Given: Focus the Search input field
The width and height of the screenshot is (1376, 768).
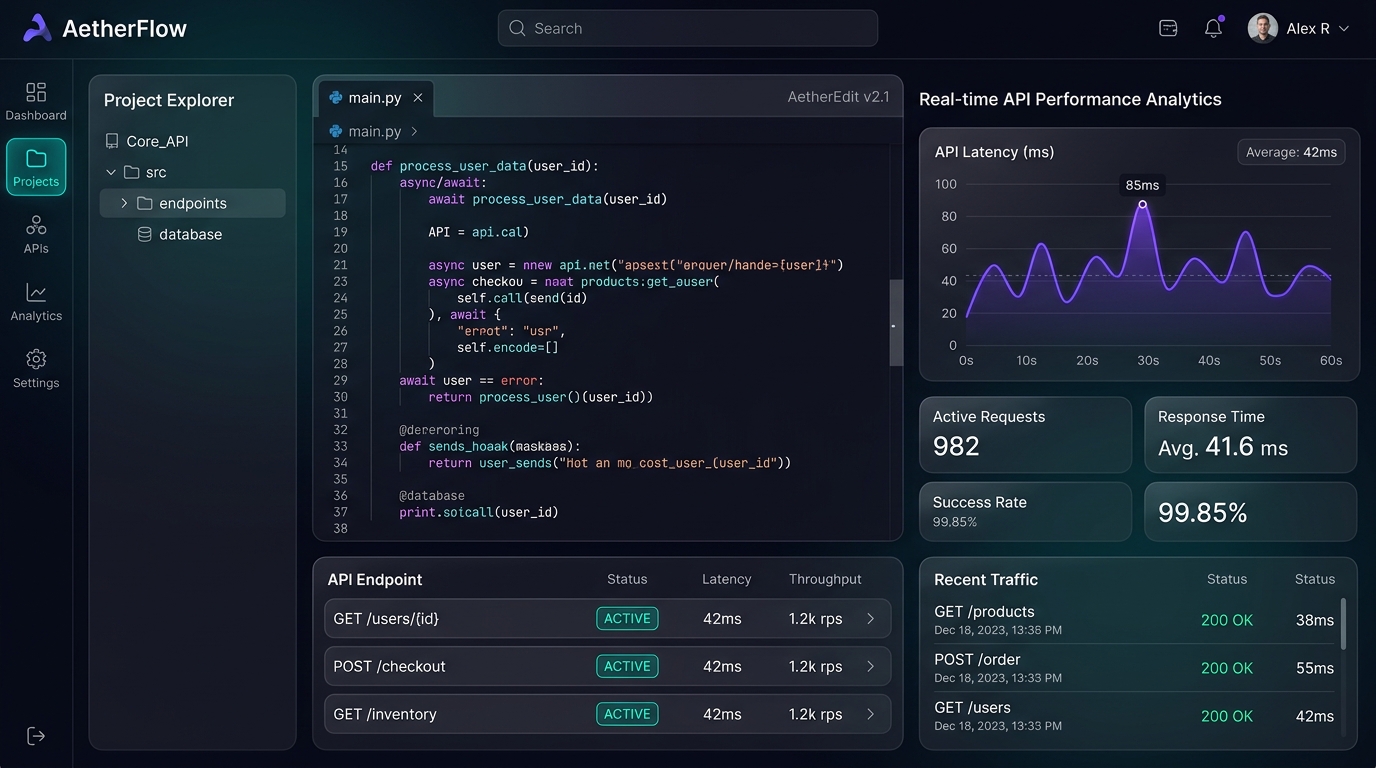Looking at the screenshot, I should coord(688,28).
